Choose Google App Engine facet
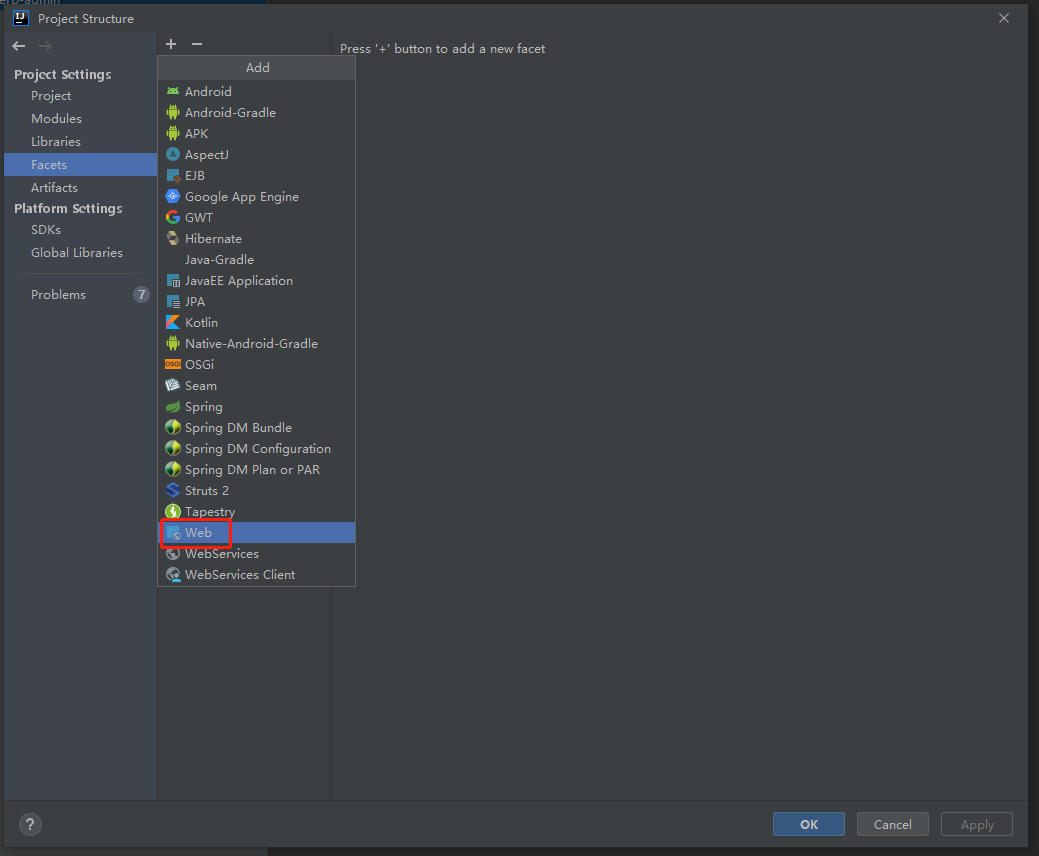1039x856 pixels. point(256,197)
